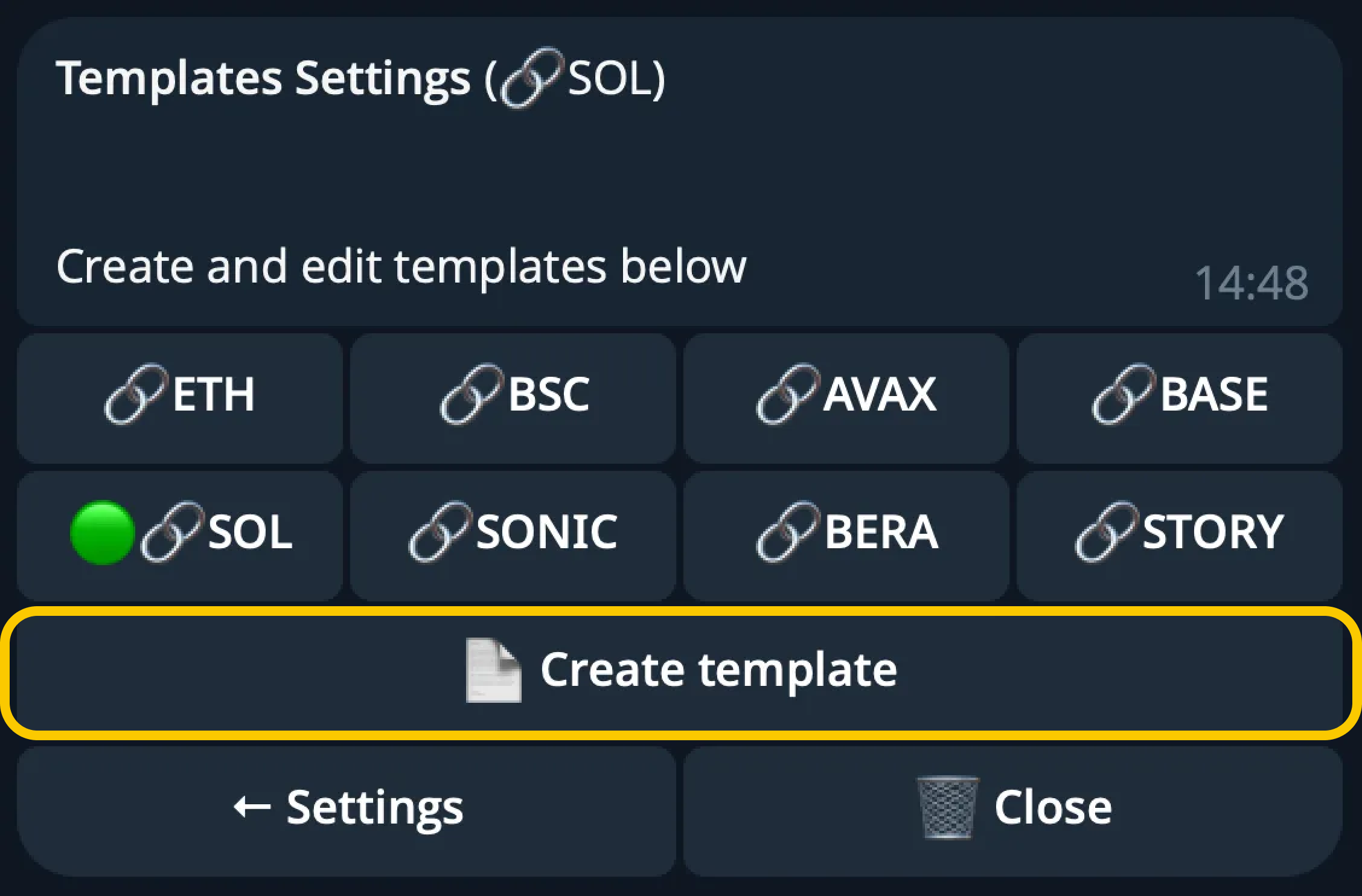Click the Templates Settings title text
The image size is (1362, 896).
pyautogui.click(x=263, y=78)
